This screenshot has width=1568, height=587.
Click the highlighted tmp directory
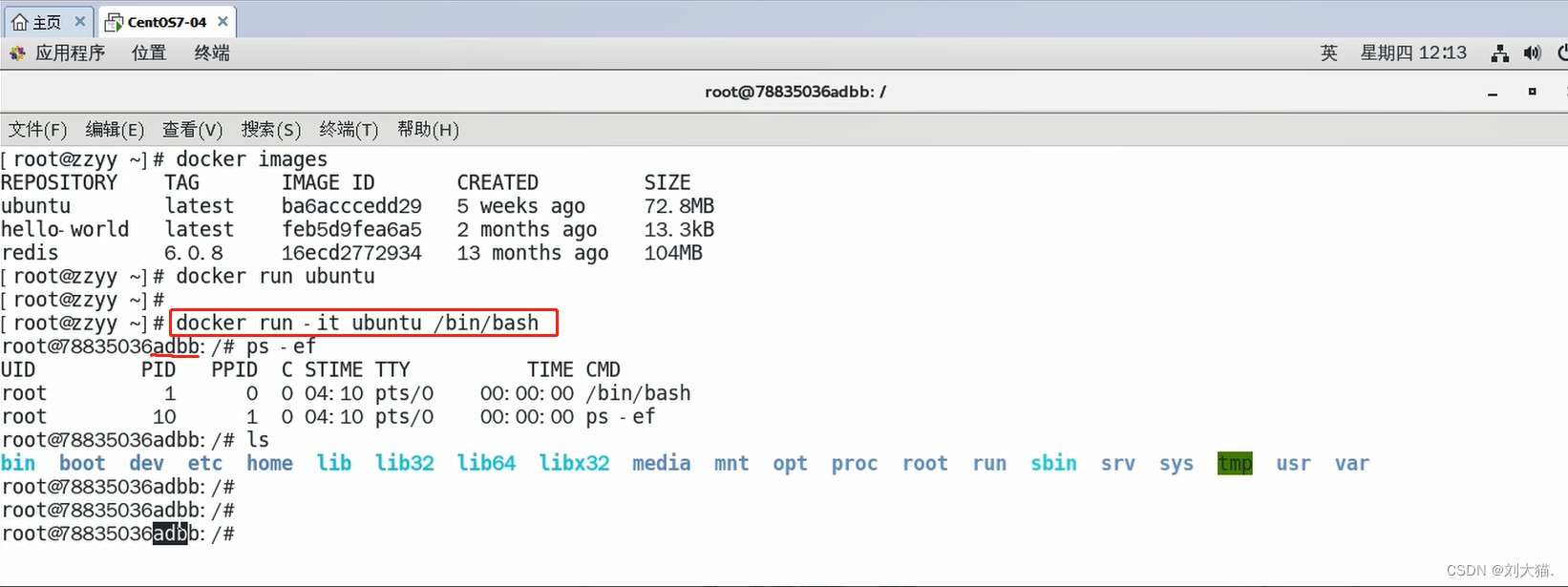coord(1235,463)
